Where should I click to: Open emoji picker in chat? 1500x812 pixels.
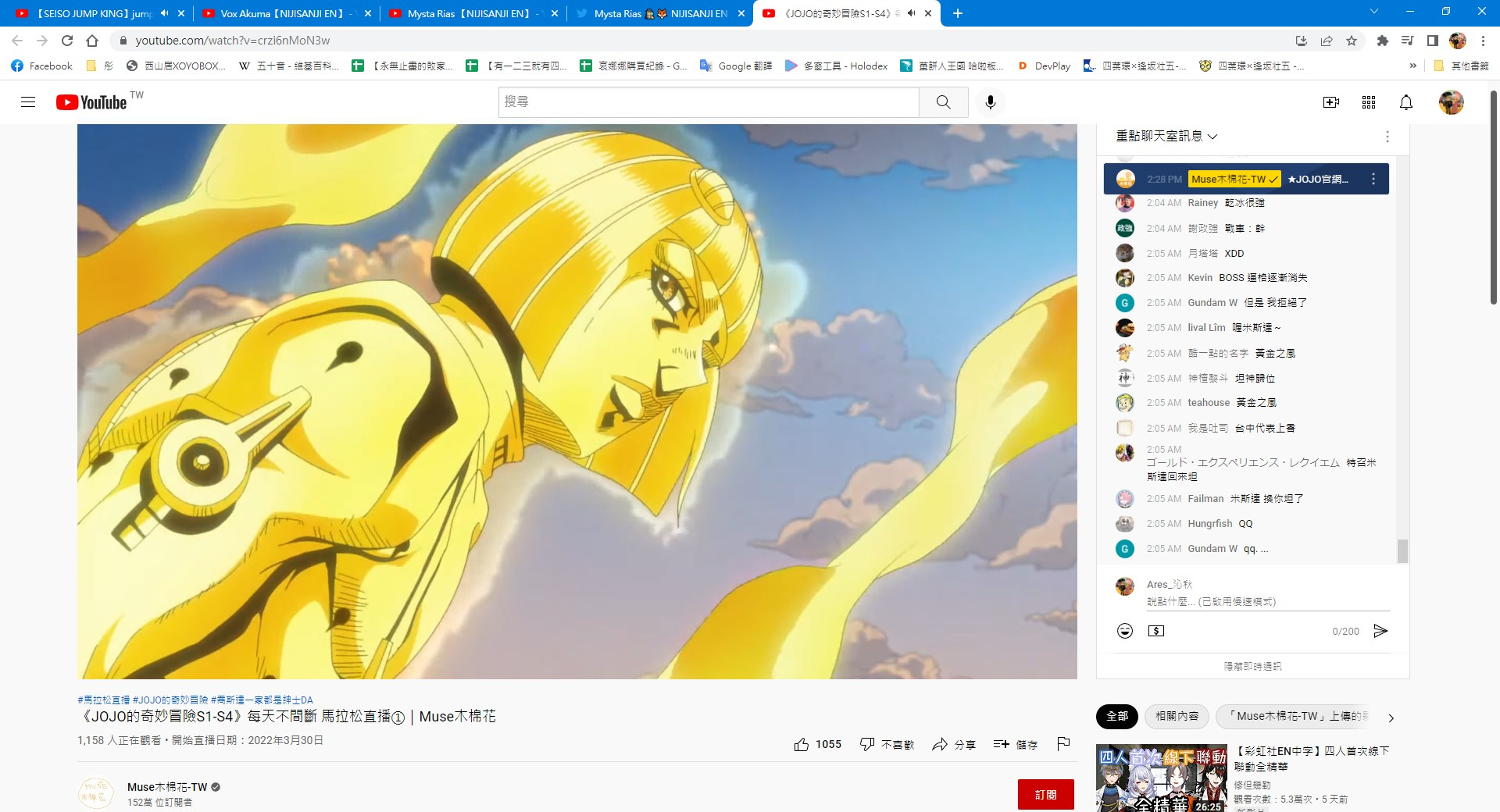1125,631
